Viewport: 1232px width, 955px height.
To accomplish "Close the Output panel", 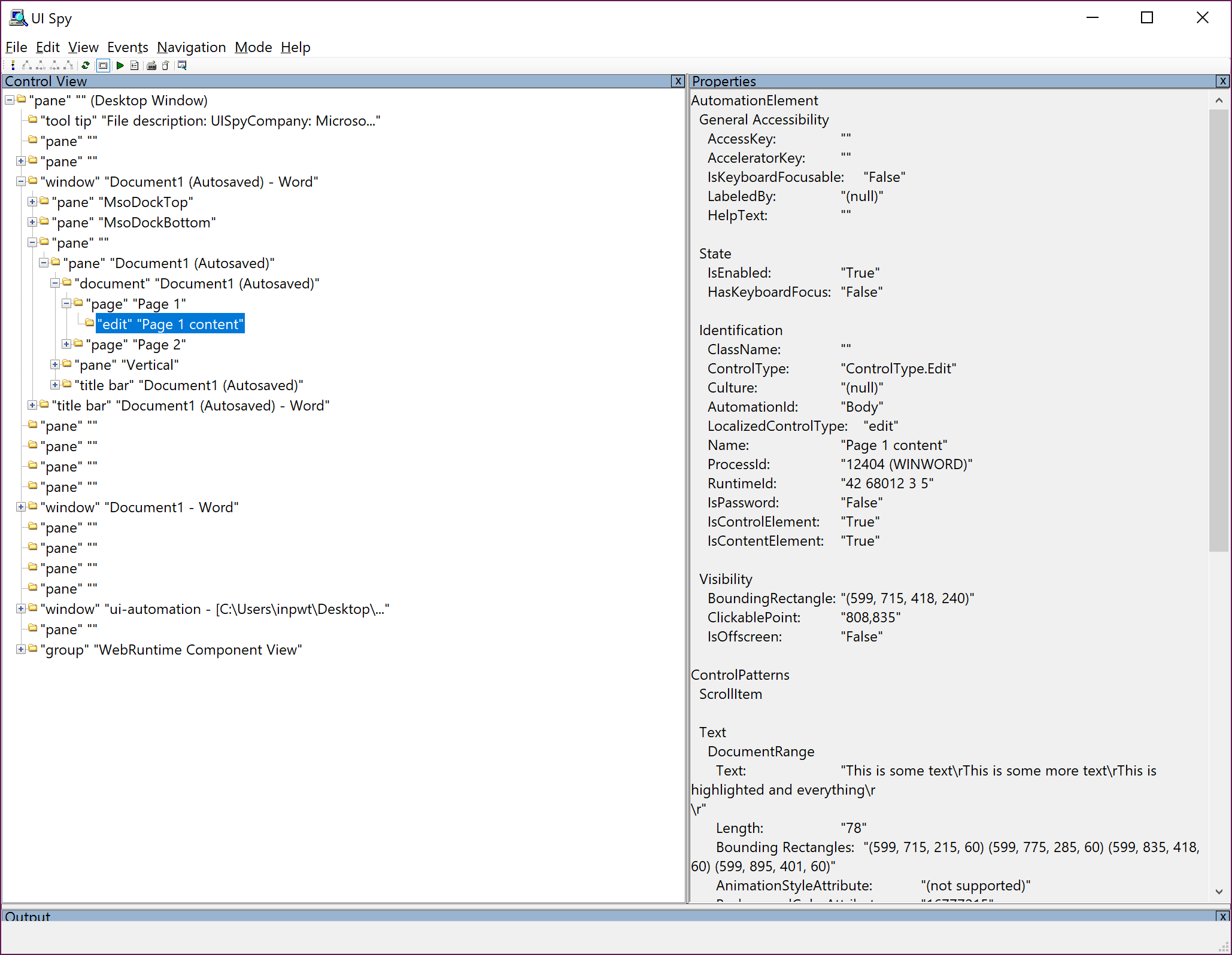I will [x=1222, y=917].
